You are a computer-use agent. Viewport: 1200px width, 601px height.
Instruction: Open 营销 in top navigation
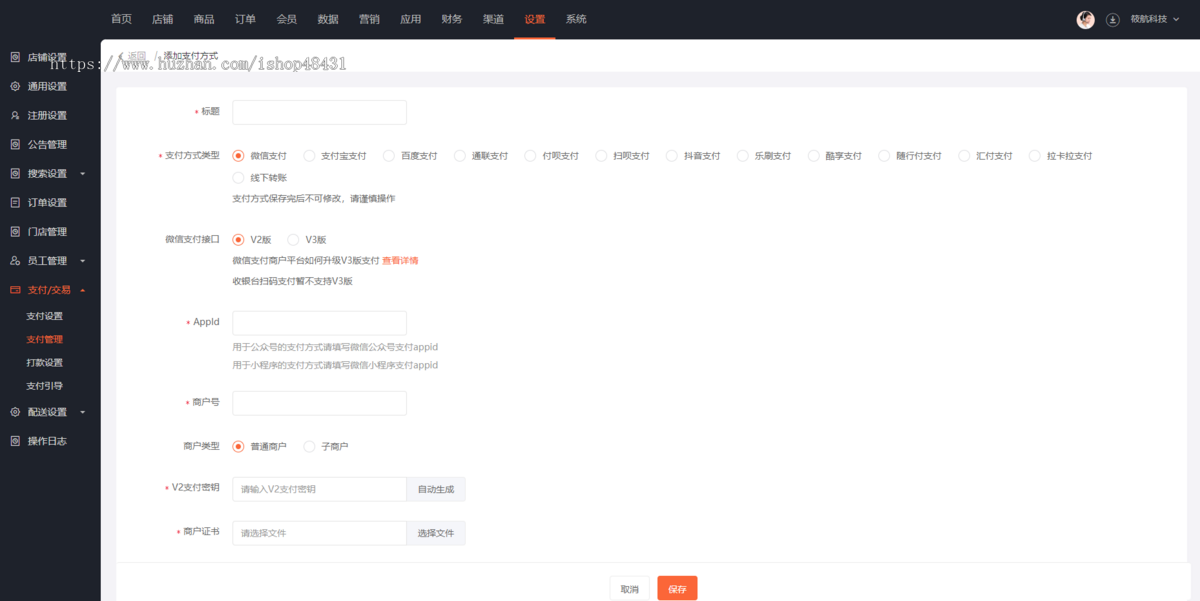pos(369,19)
